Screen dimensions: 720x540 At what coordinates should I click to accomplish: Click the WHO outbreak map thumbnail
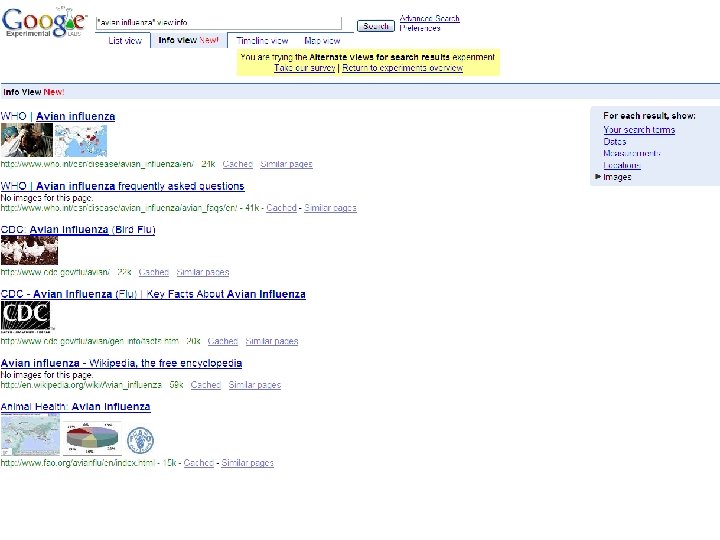point(81,140)
